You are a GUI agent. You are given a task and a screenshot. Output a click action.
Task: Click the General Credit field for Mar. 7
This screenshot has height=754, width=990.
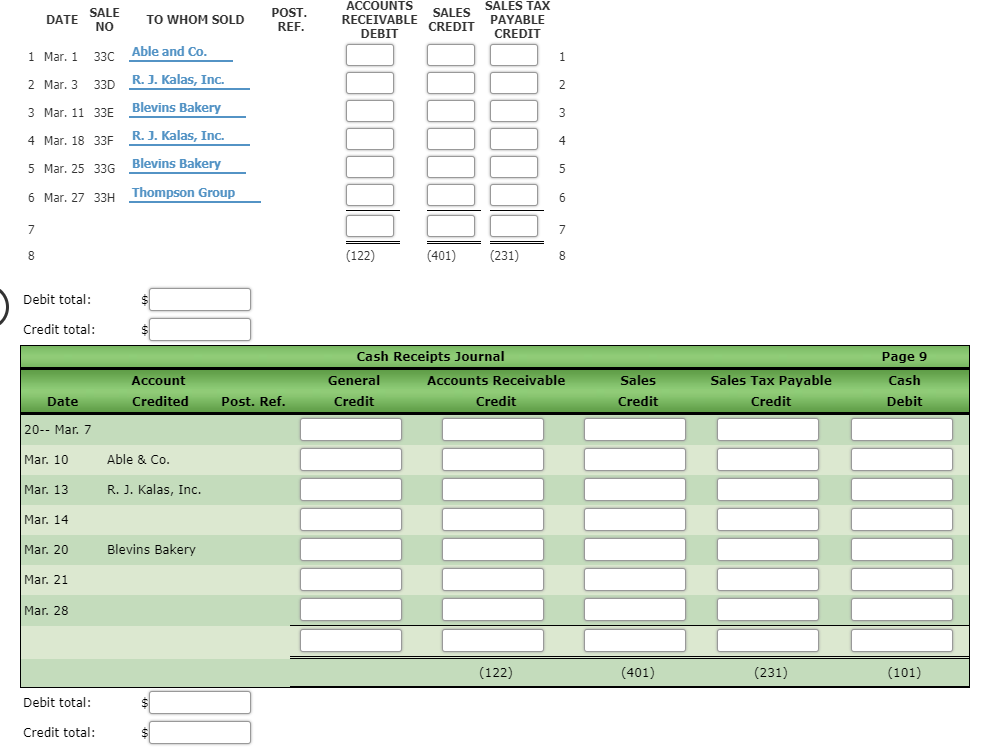point(350,428)
